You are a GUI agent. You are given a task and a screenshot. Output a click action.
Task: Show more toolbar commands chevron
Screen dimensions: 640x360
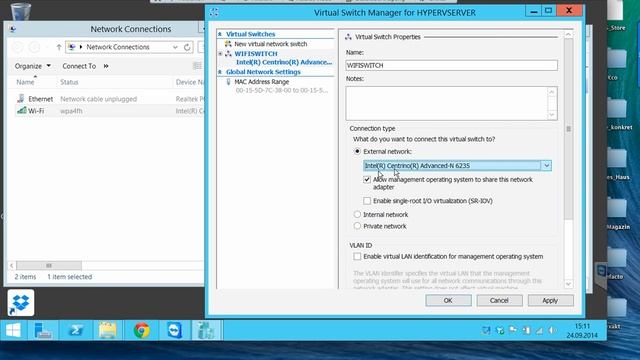(106, 66)
